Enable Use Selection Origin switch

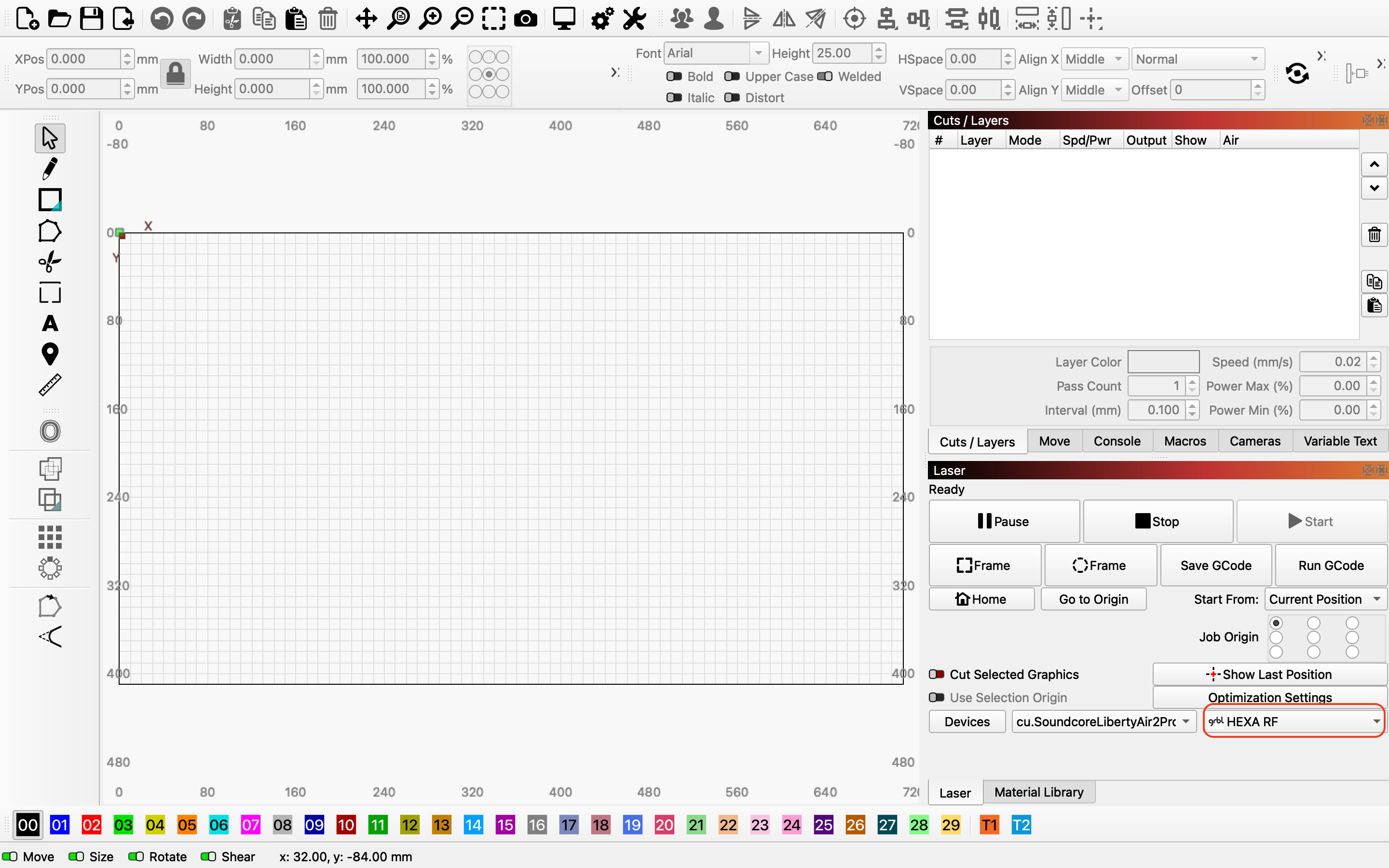pyautogui.click(x=937, y=697)
